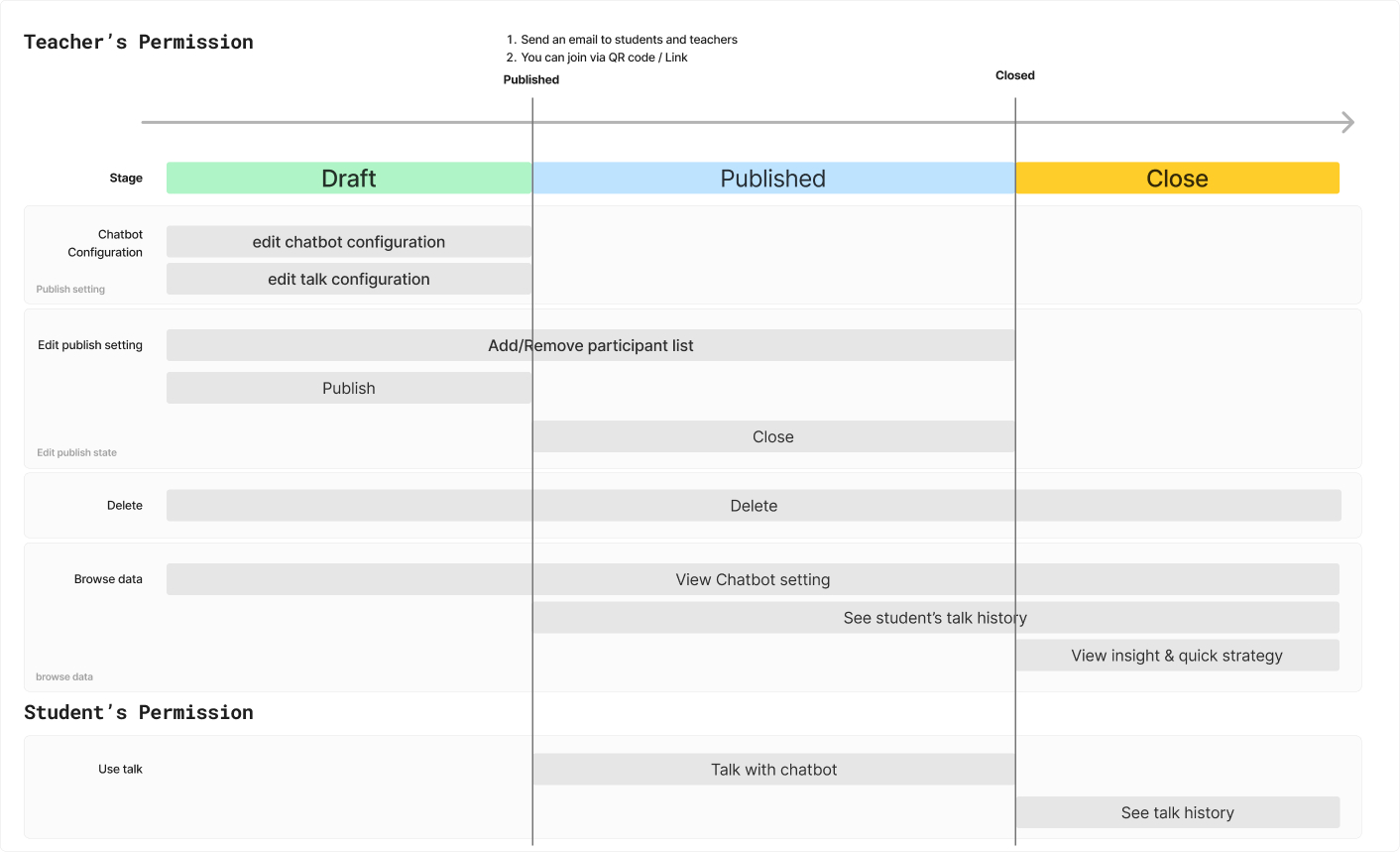This screenshot has width=1400, height=852.
Task: Open View insight & quick strategy bar
Action: click(x=1177, y=656)
